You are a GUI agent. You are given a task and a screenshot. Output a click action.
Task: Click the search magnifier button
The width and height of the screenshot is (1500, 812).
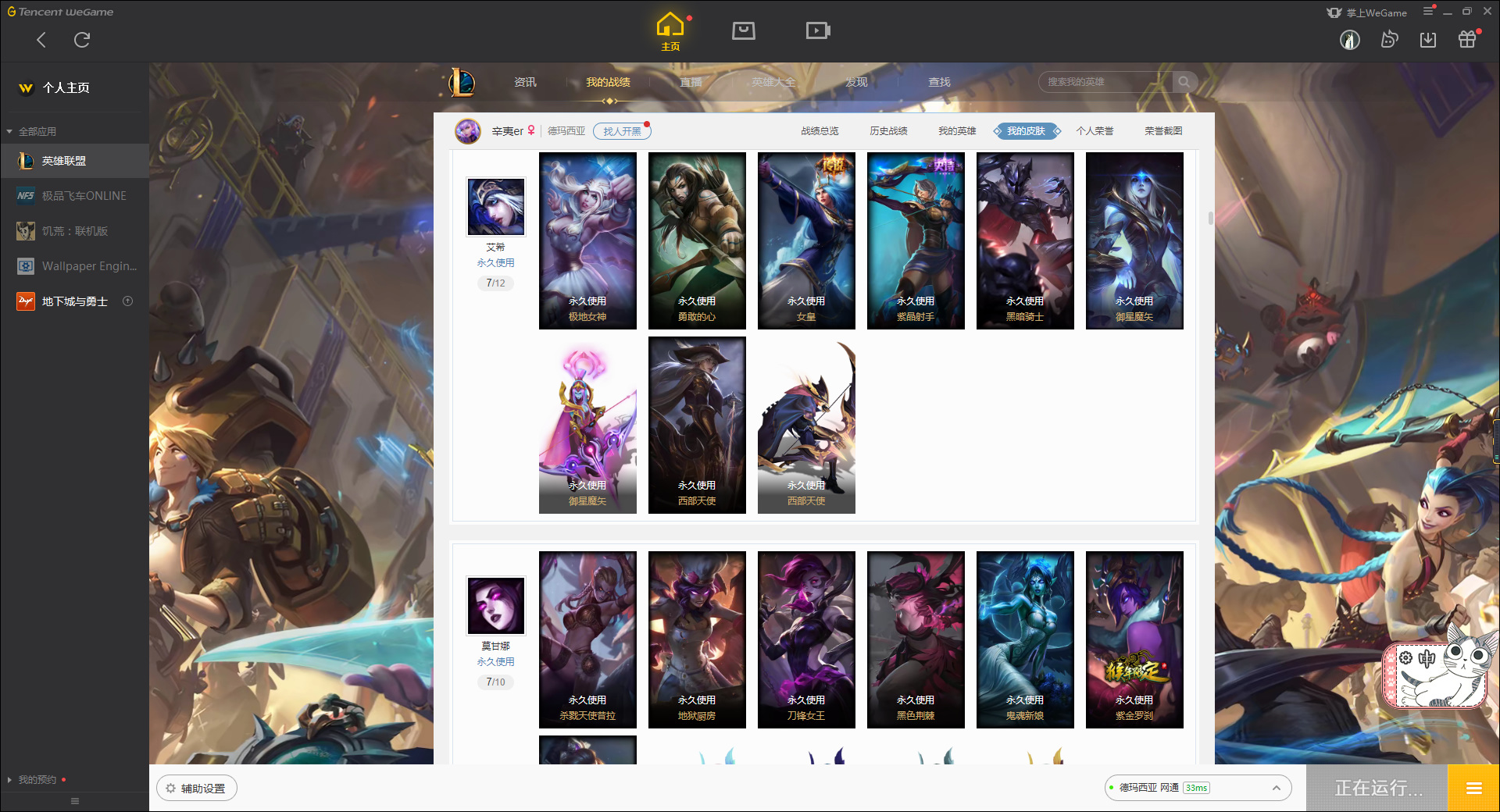[1184, 82]
